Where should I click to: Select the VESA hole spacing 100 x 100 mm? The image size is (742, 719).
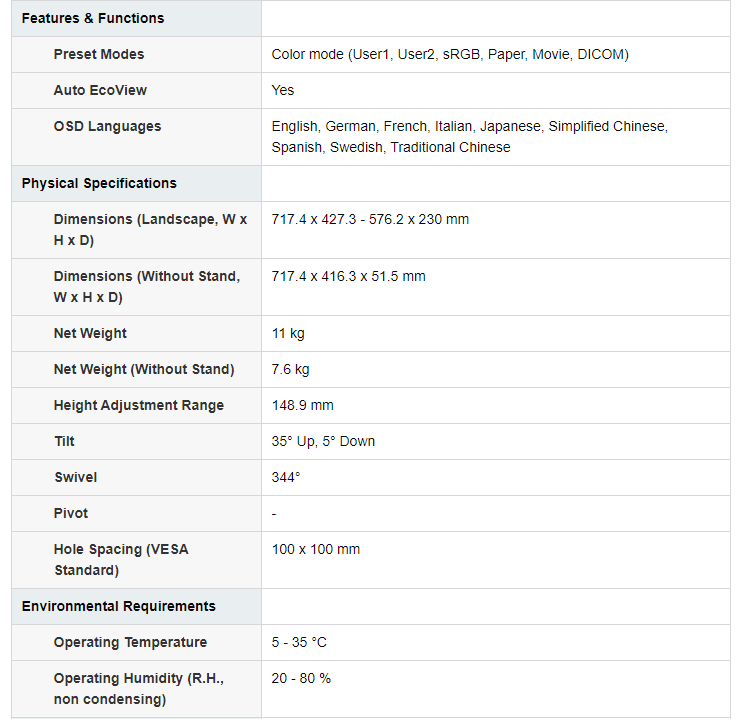click(316, 549)
